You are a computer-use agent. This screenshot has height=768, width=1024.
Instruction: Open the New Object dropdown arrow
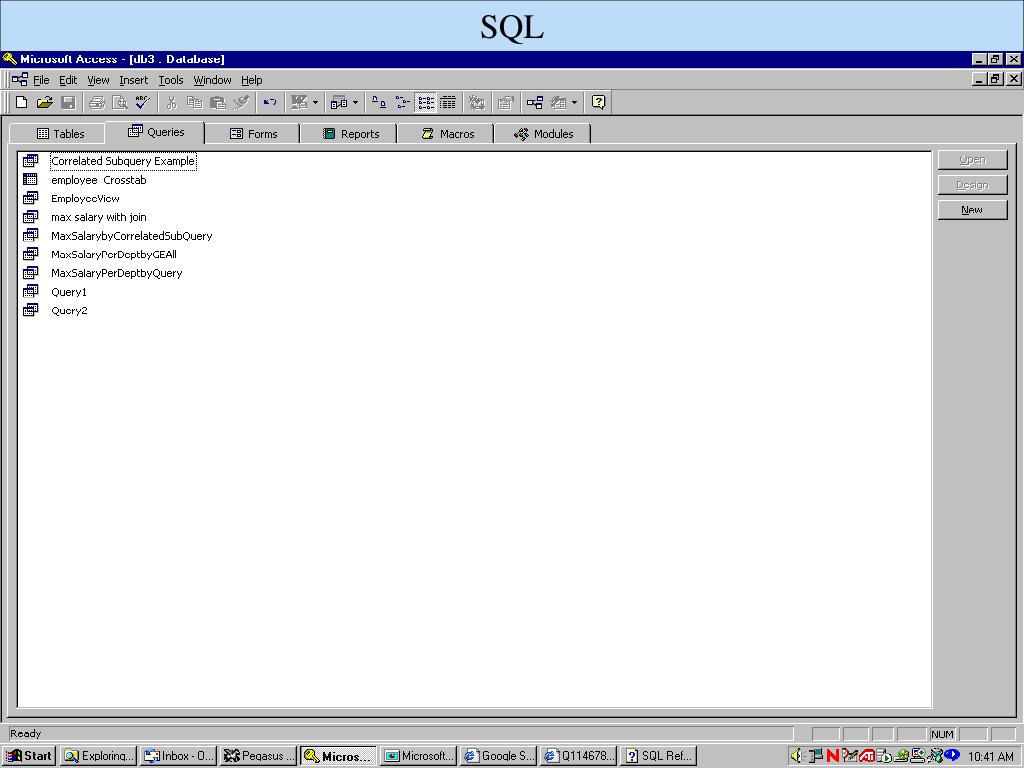574,103
